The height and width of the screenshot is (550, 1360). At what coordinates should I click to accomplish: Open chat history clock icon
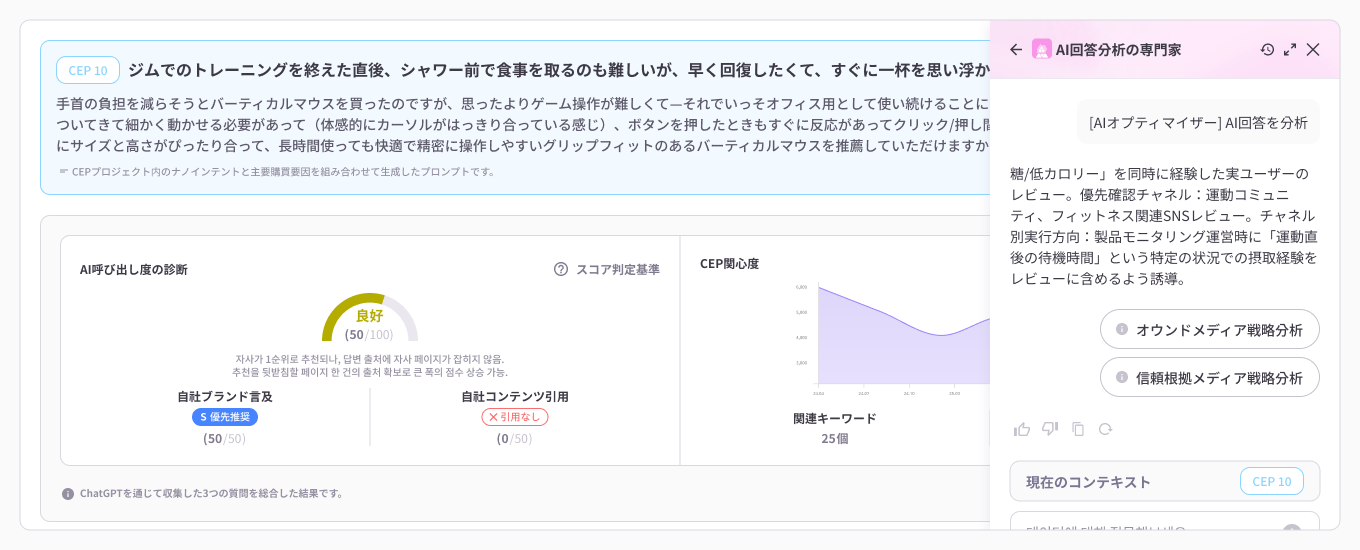(1267, 49)
